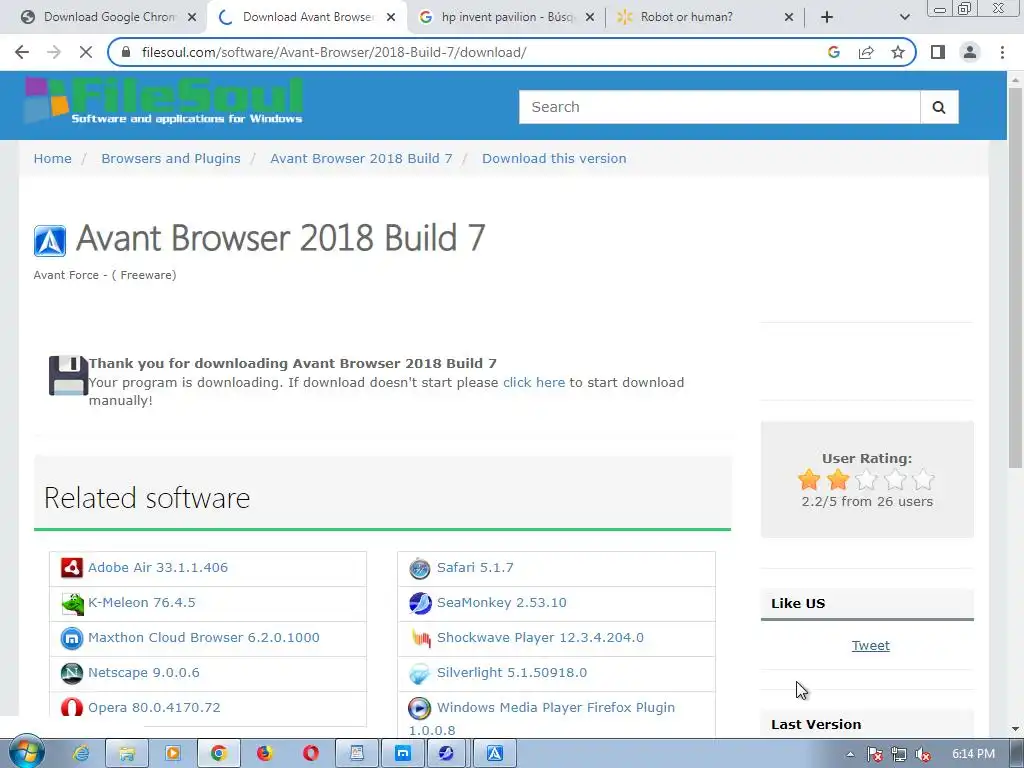Click the volume tray icon
Image resolution: width=1024 pixels, height=768 pixels.
(923, 754)
